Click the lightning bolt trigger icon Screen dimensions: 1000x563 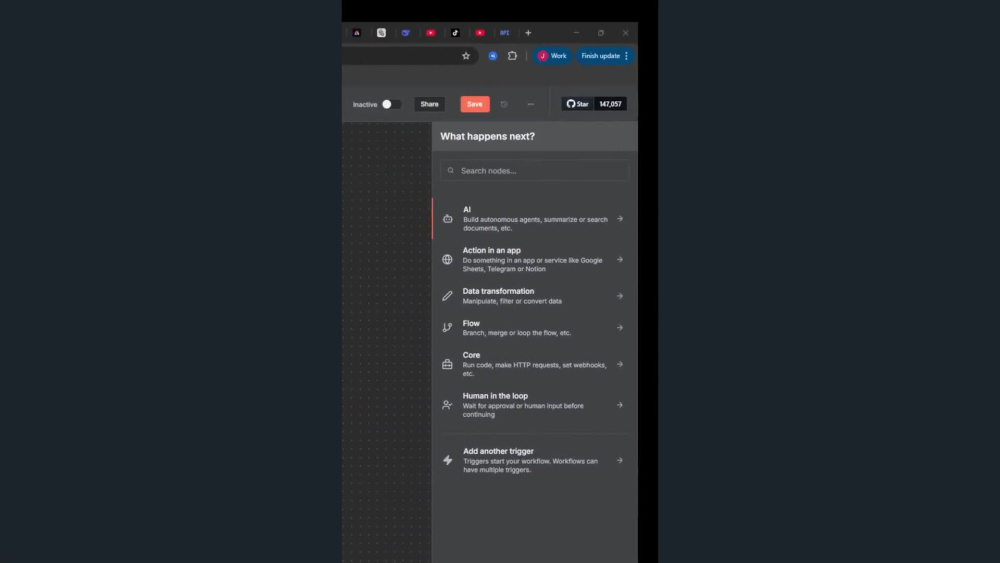click(448, 460)
